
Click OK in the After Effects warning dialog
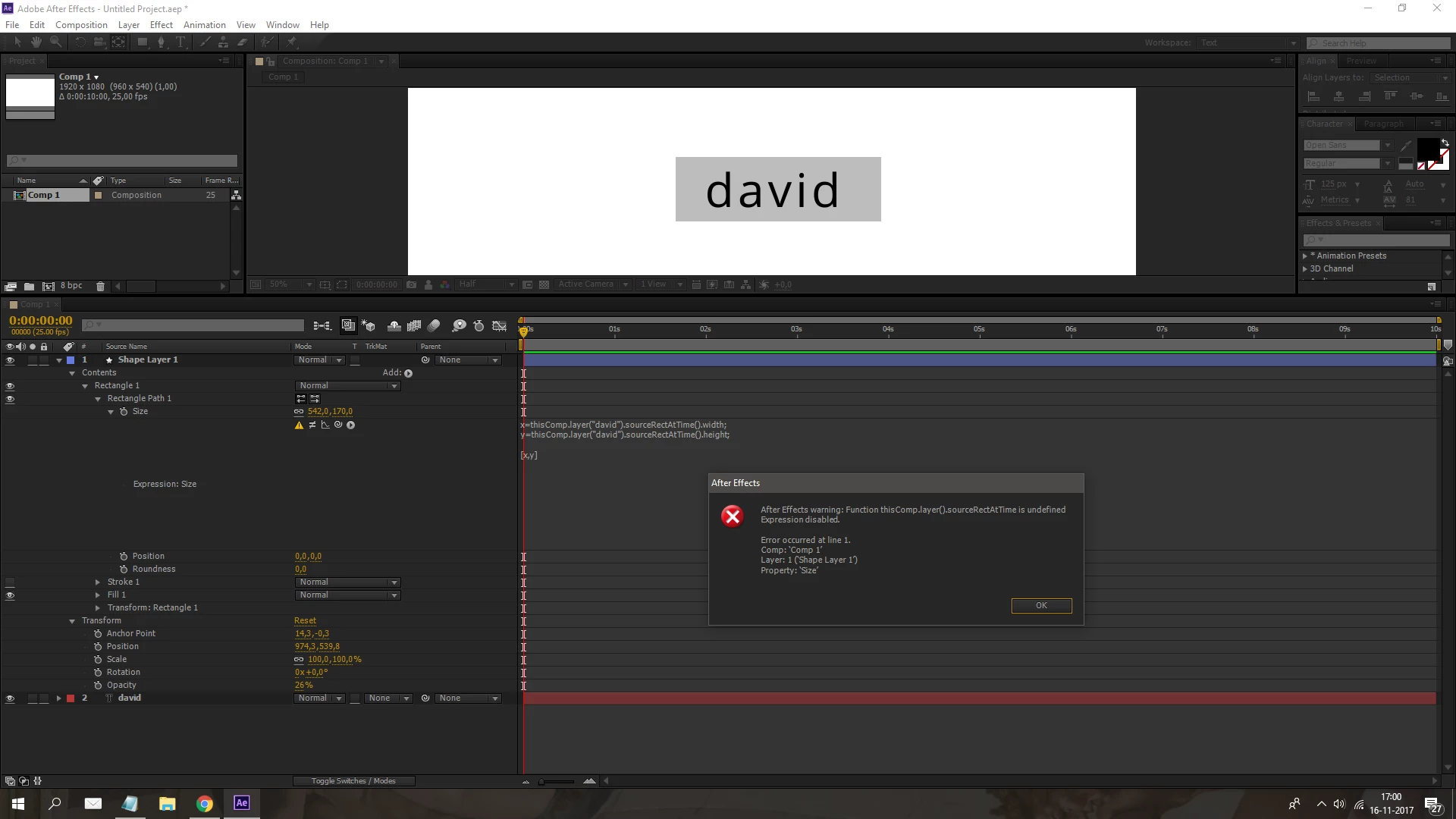(x=1041, y=605)
